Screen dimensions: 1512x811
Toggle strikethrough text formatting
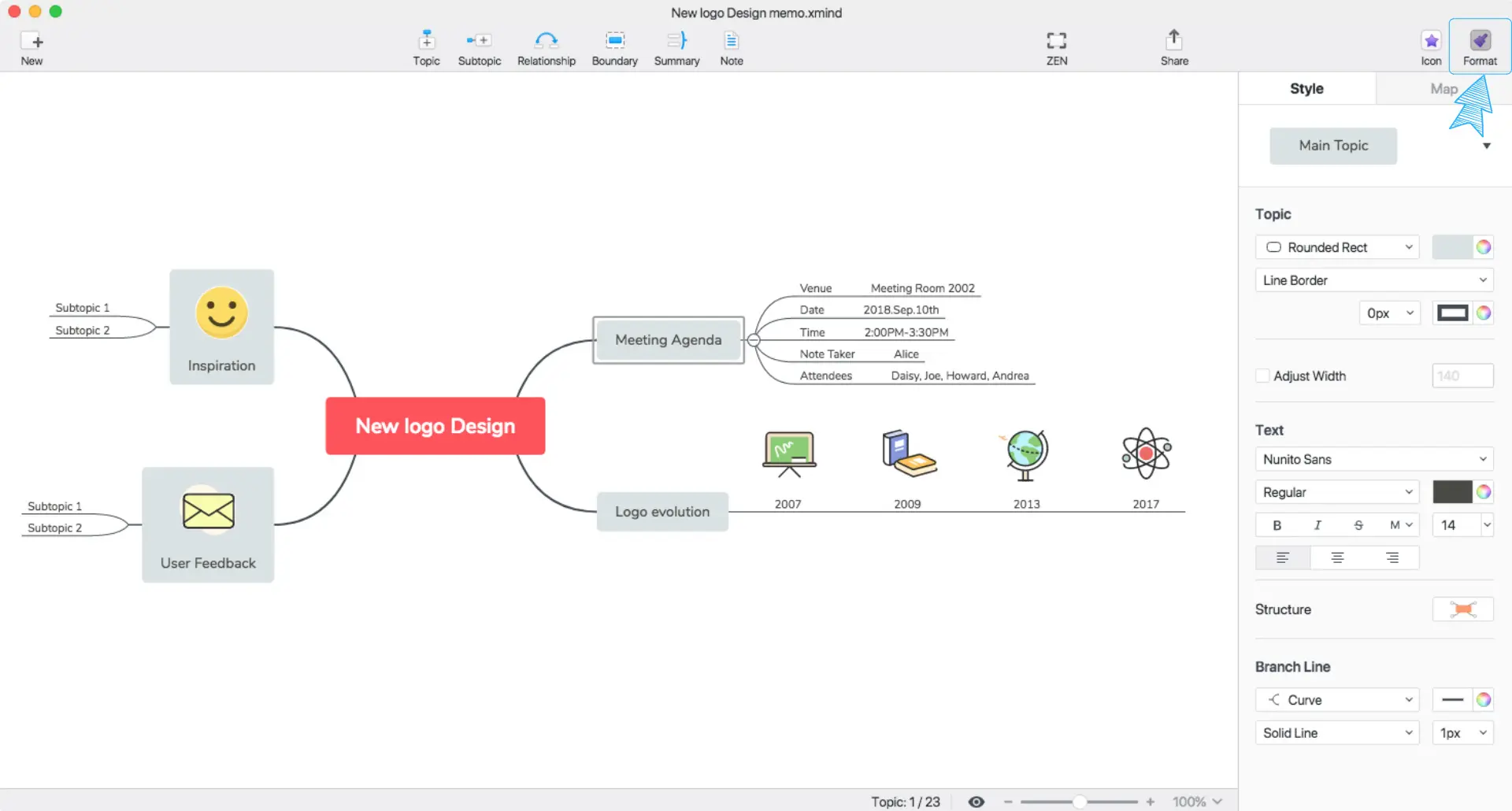[1358, 525]
